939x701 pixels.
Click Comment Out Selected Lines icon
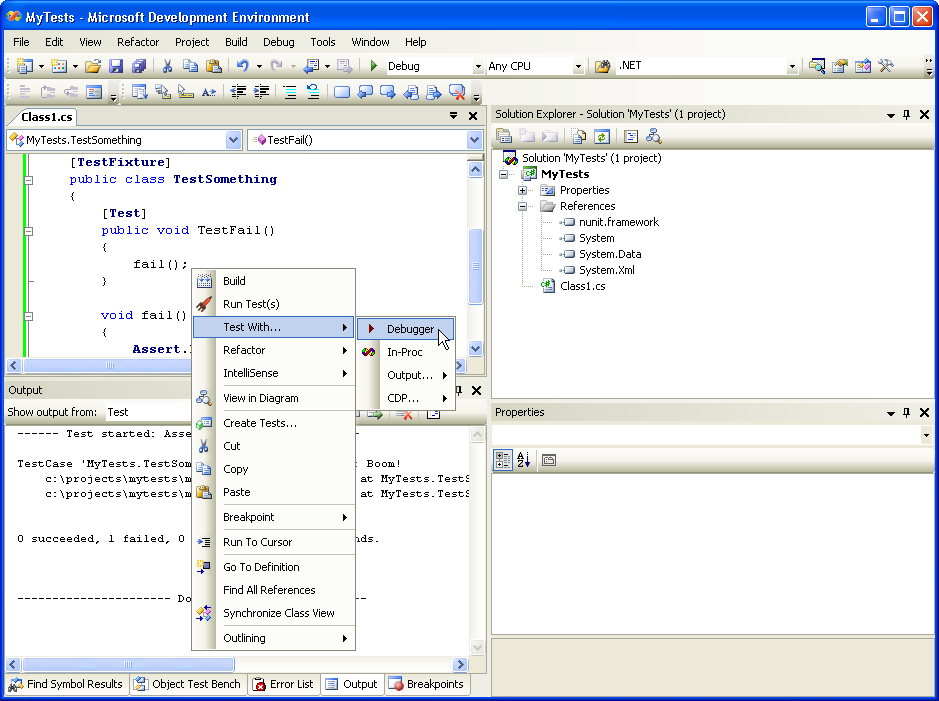(290, 92)
